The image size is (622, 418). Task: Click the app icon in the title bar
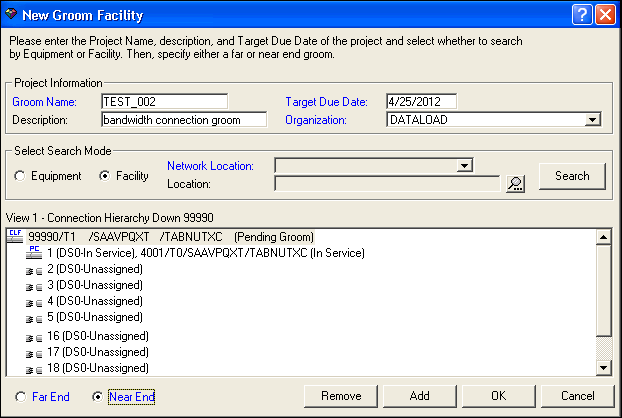pyautogui.click(x=11, y=14)
